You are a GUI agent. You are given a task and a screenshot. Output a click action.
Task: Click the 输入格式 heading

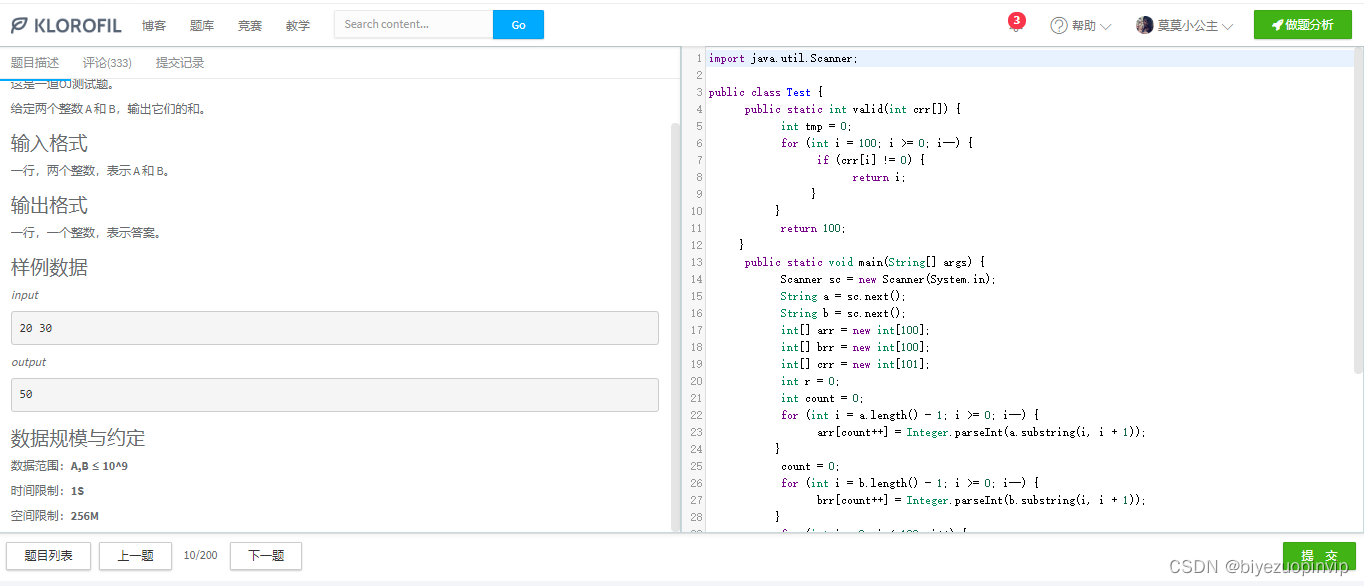coord(49,143)
